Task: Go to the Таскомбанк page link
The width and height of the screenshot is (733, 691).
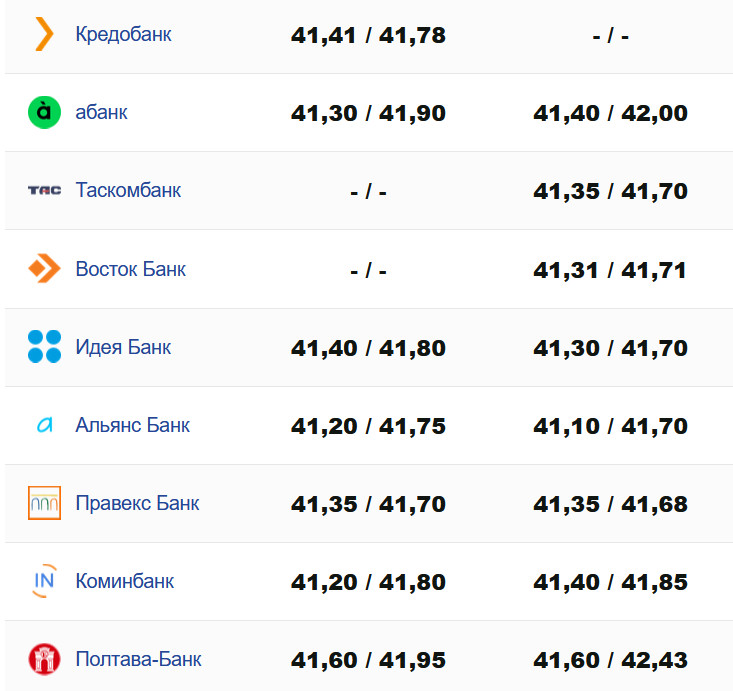Action: click(x=128, y=190)
